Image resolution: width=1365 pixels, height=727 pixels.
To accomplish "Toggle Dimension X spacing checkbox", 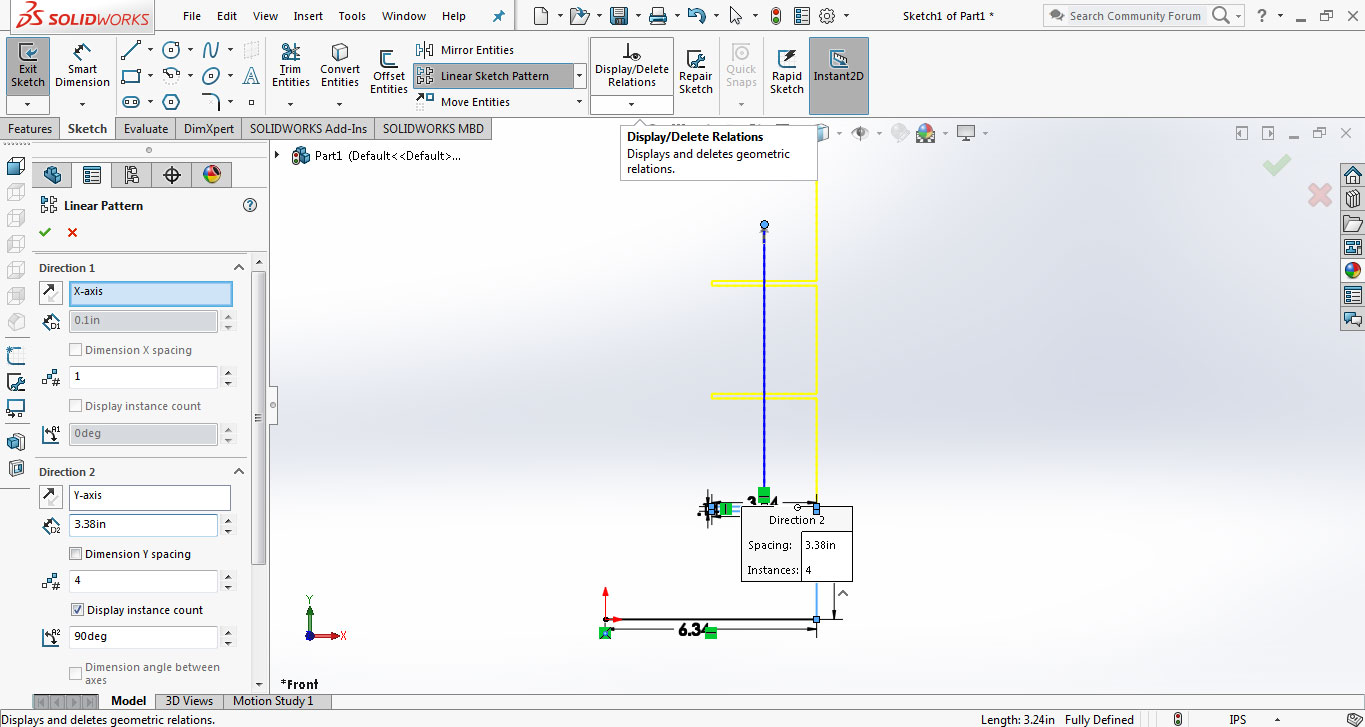I will [76, 350].
